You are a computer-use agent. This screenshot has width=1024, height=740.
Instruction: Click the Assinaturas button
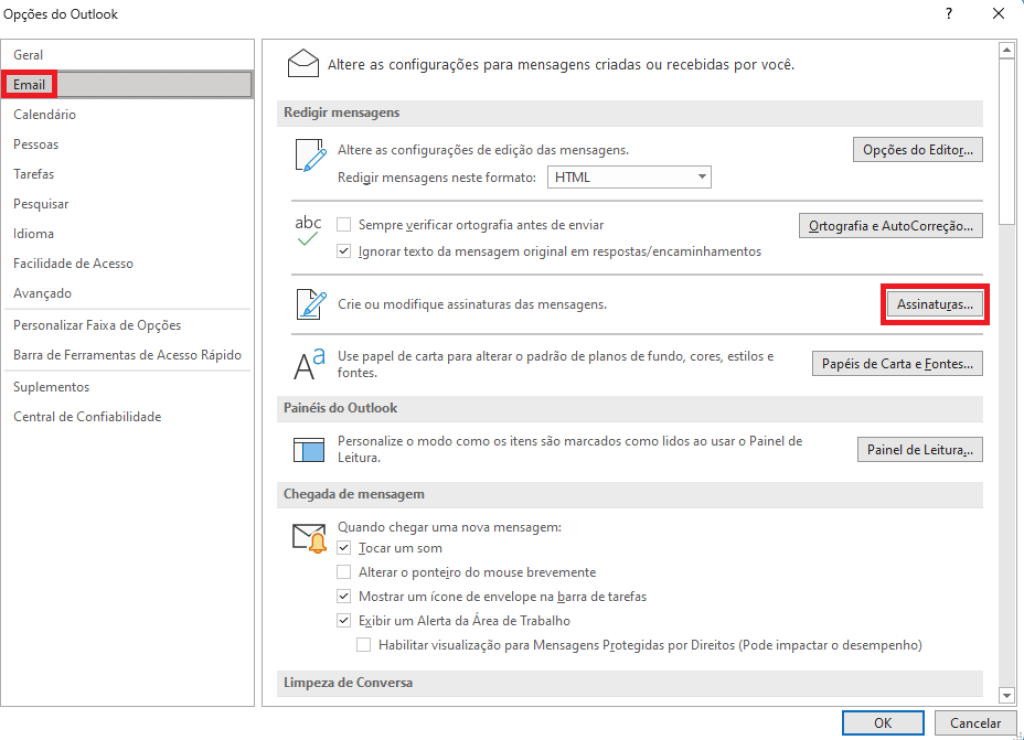(x=935, y=304)
